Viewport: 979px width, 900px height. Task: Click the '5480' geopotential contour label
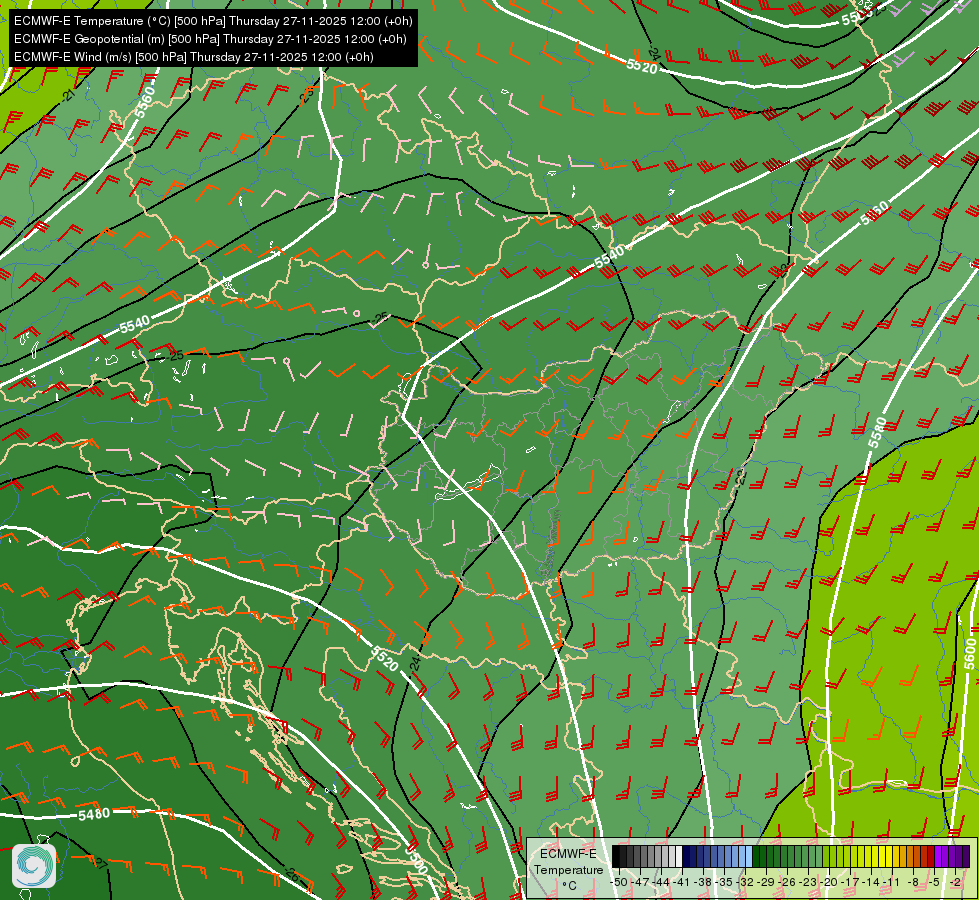coord(94,814)
